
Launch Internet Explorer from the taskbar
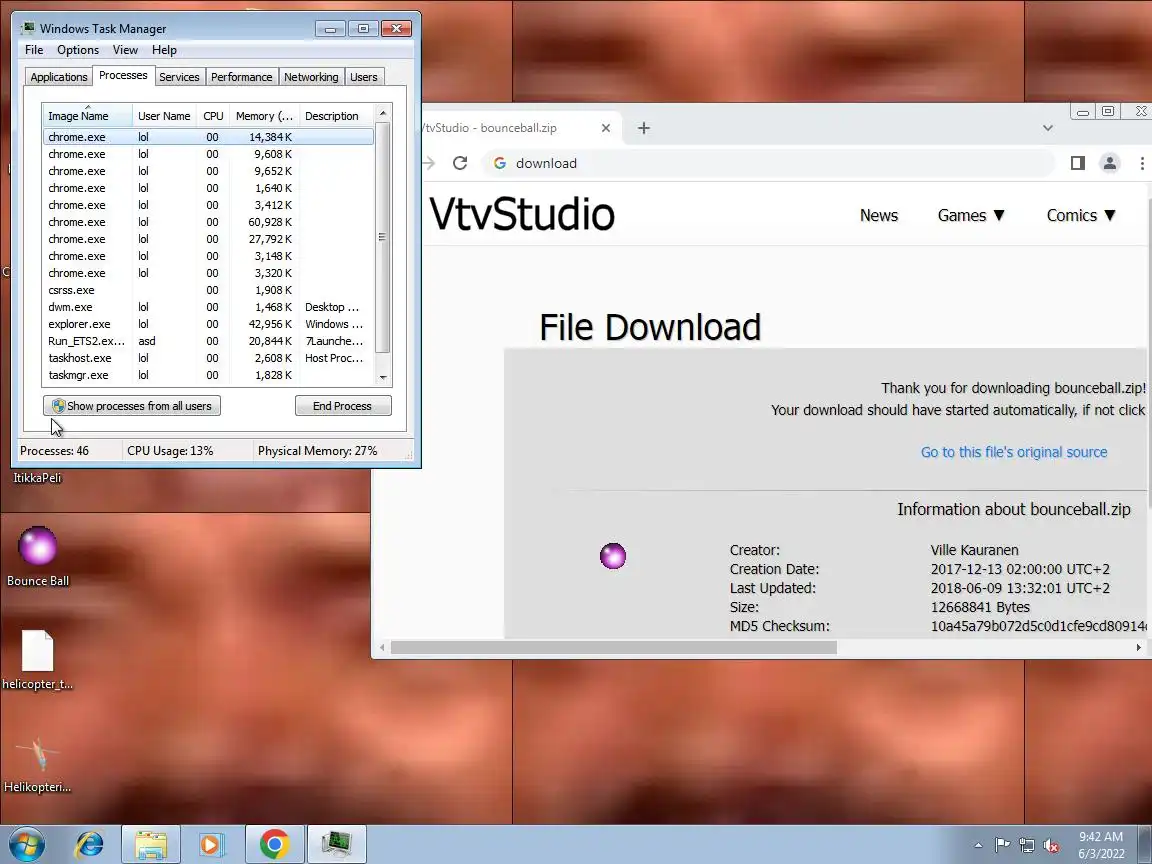click(90, 844)
